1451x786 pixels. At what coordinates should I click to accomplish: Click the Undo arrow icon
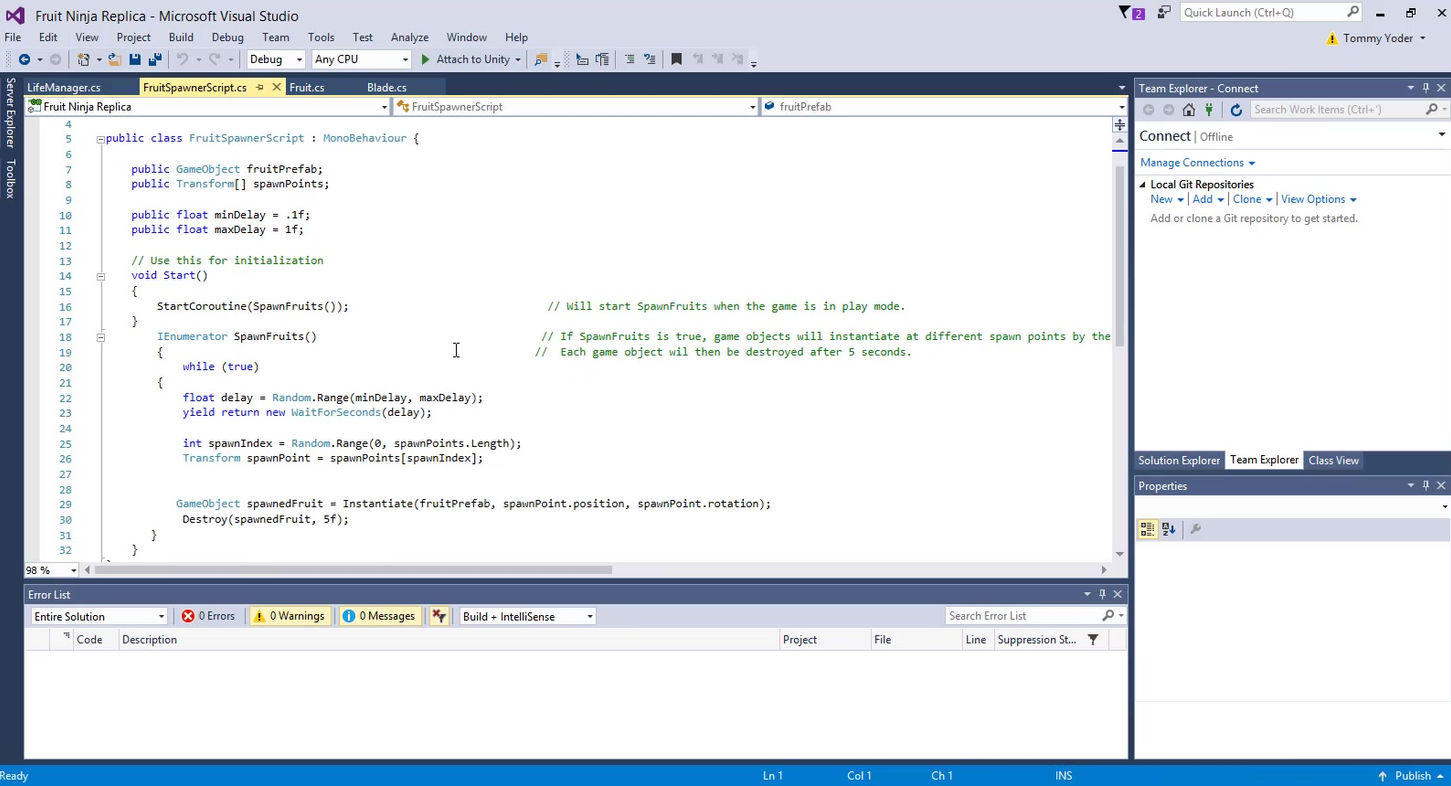click(x=182, y=59)
